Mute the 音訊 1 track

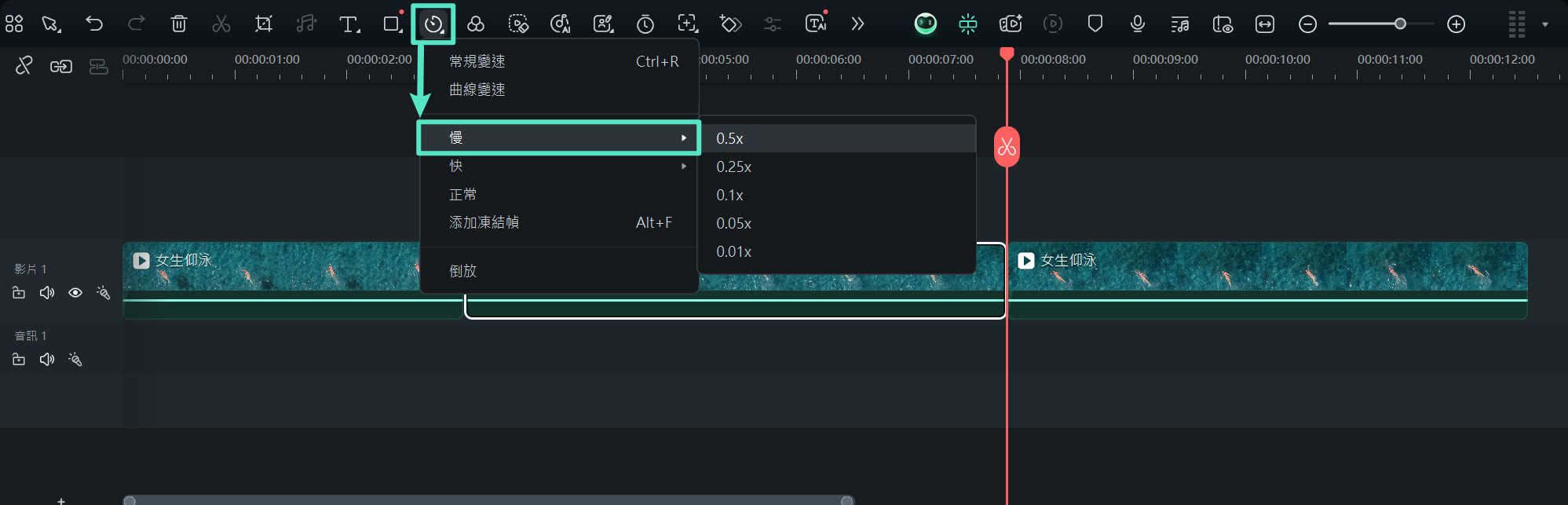[x=47, y=360]
